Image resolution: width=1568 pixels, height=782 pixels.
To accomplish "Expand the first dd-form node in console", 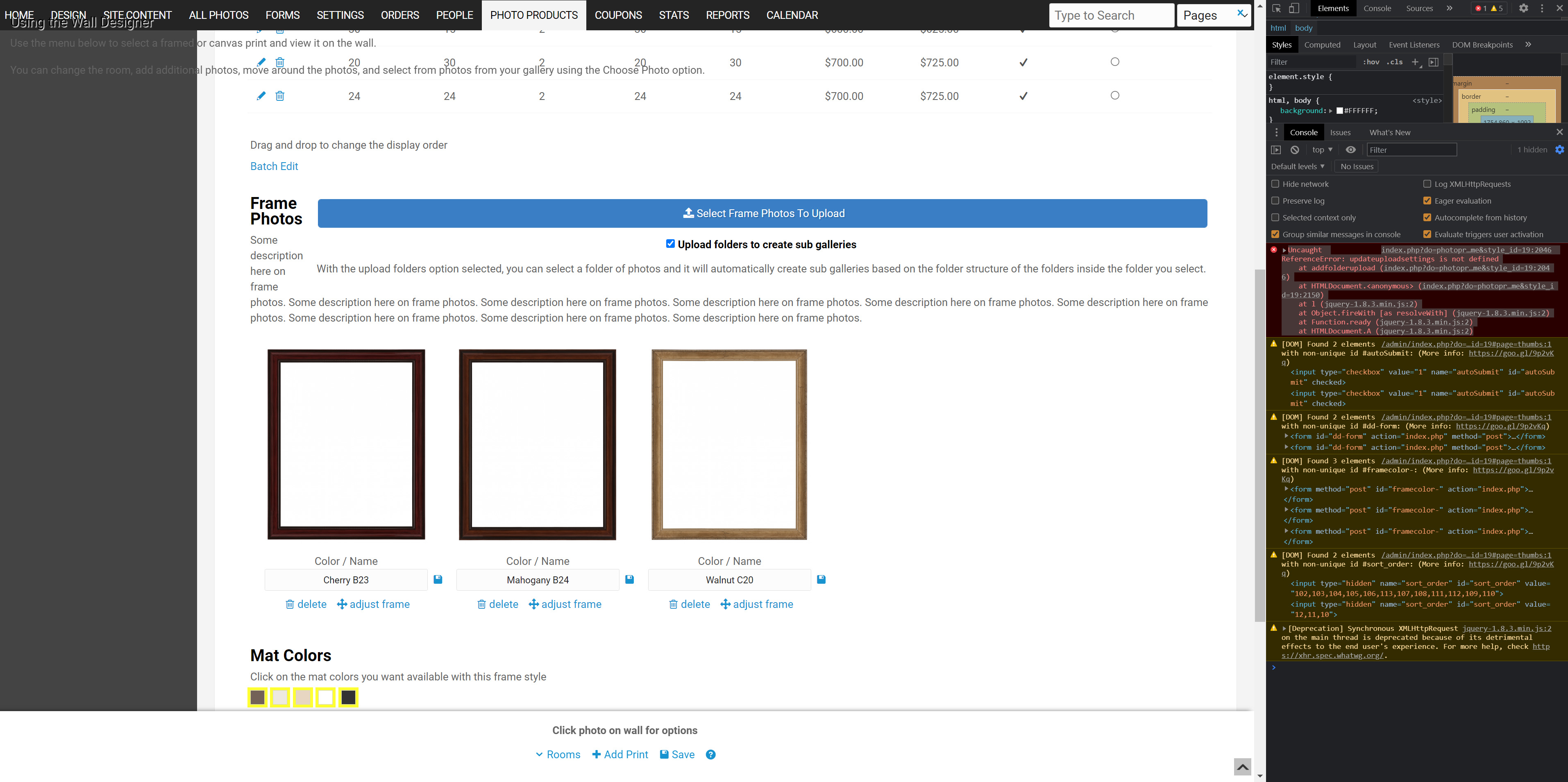I will (1286, 436).
